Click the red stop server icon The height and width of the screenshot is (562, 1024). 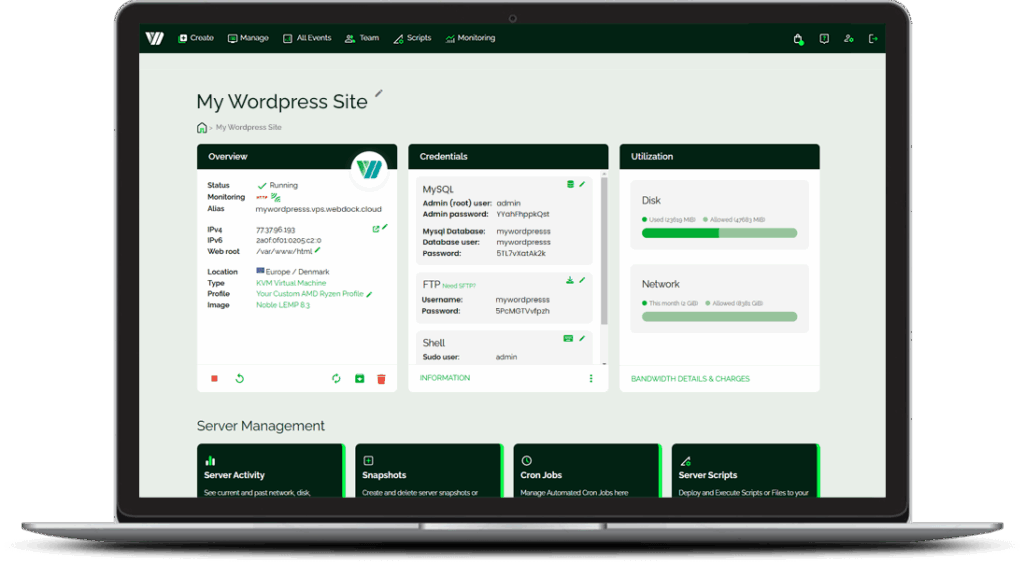[x=214, y=379]
